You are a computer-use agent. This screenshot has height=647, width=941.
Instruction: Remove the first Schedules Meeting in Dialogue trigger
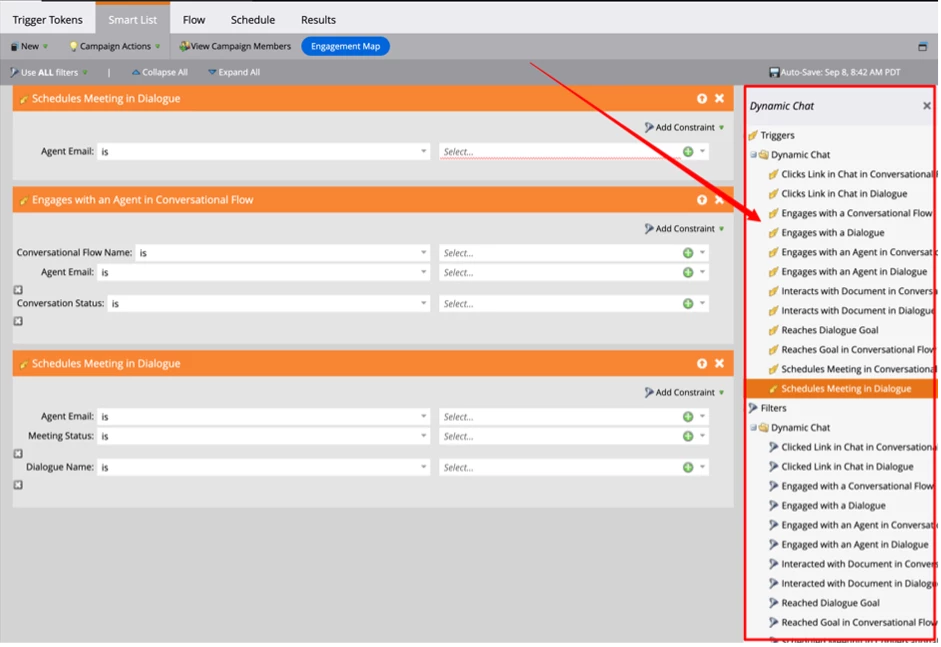(719, 98)
